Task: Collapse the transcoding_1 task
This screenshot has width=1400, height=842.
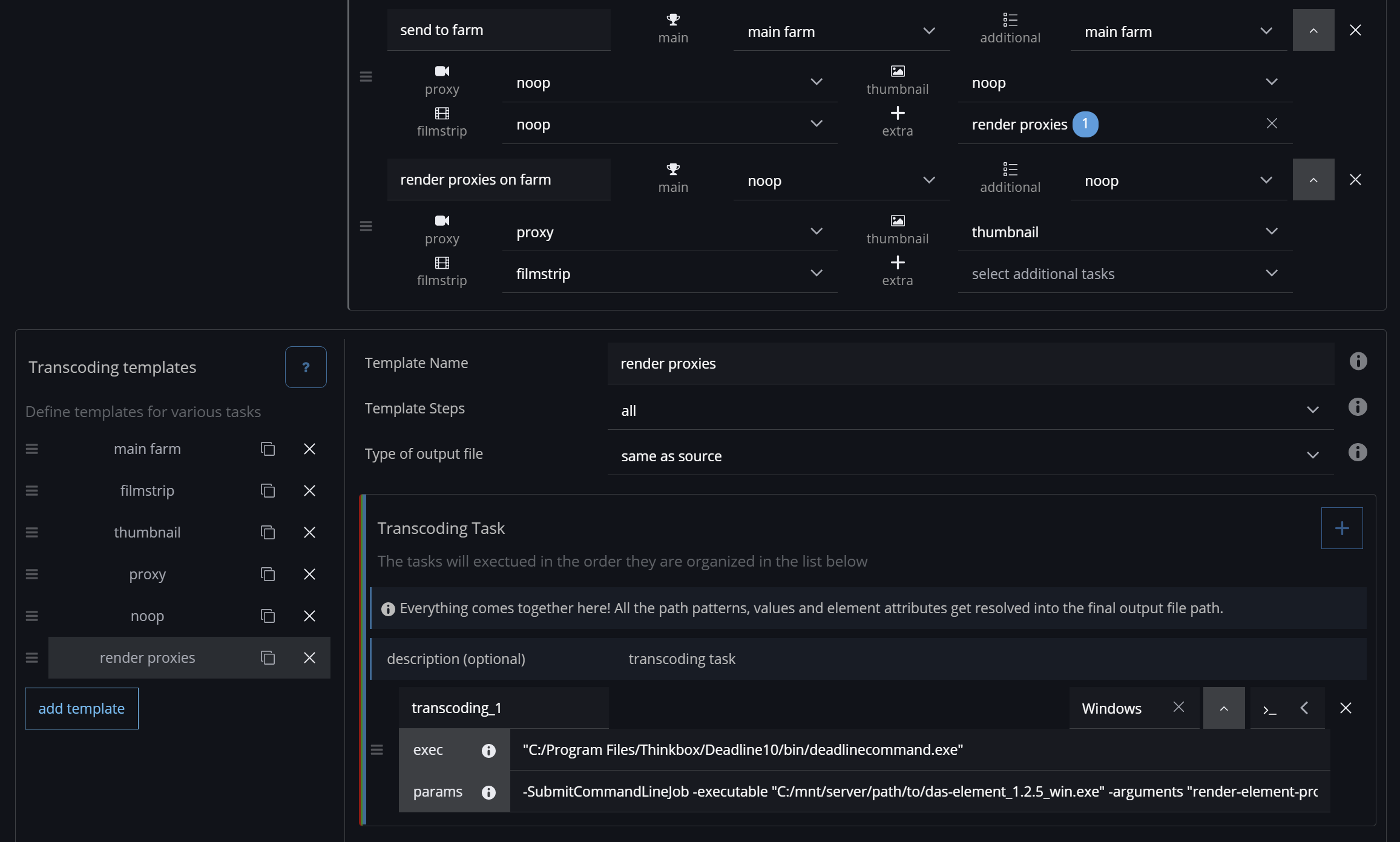Action: [1223, 708]
